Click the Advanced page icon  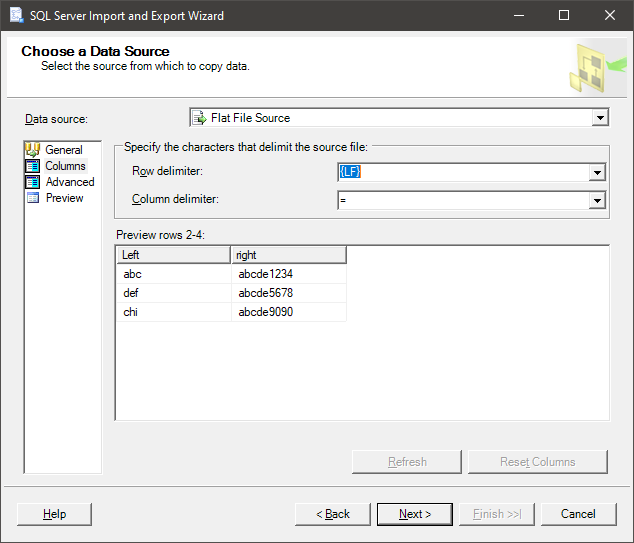click(x=32, y=182)
